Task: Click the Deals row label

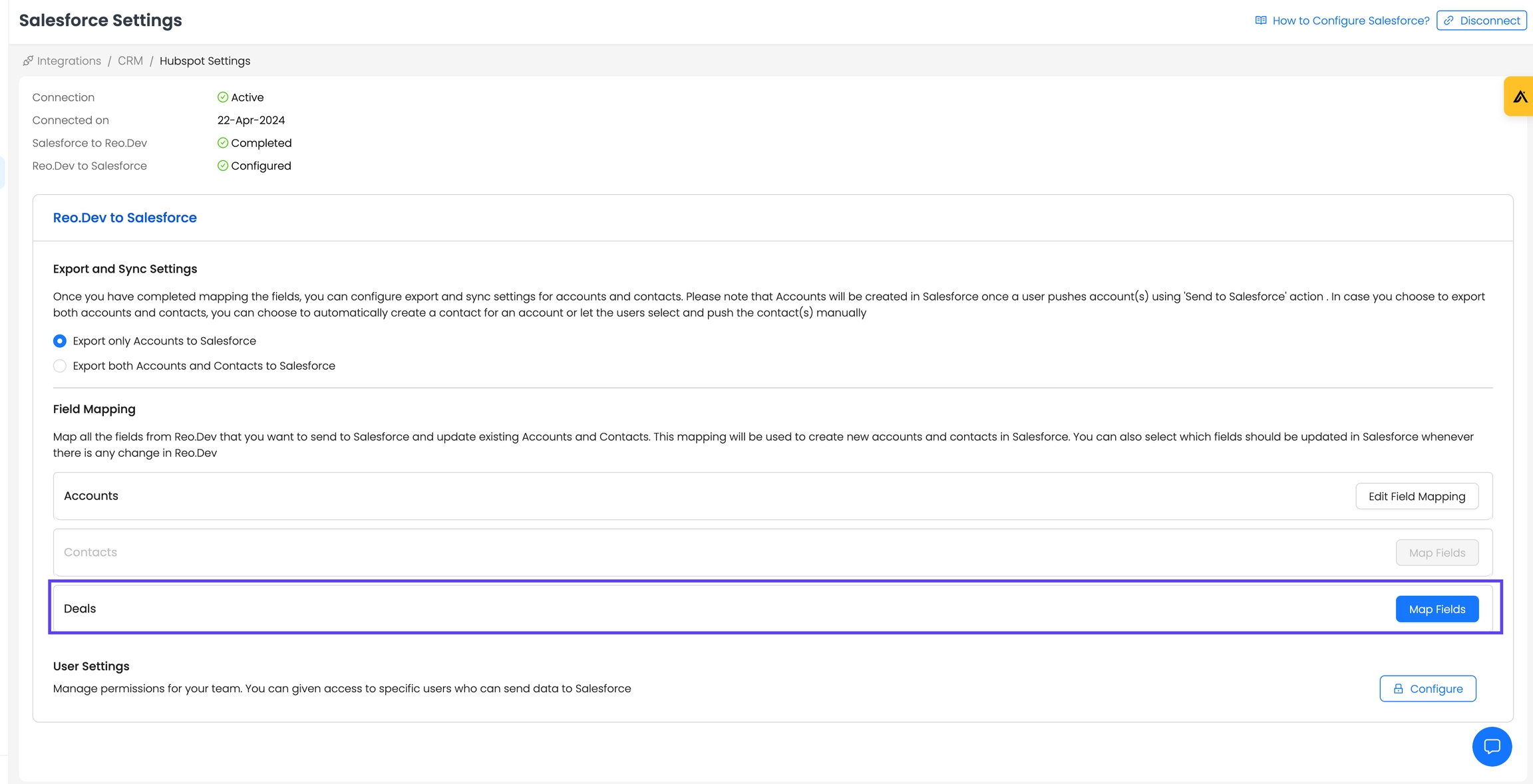Action: [x=80, y=608]
